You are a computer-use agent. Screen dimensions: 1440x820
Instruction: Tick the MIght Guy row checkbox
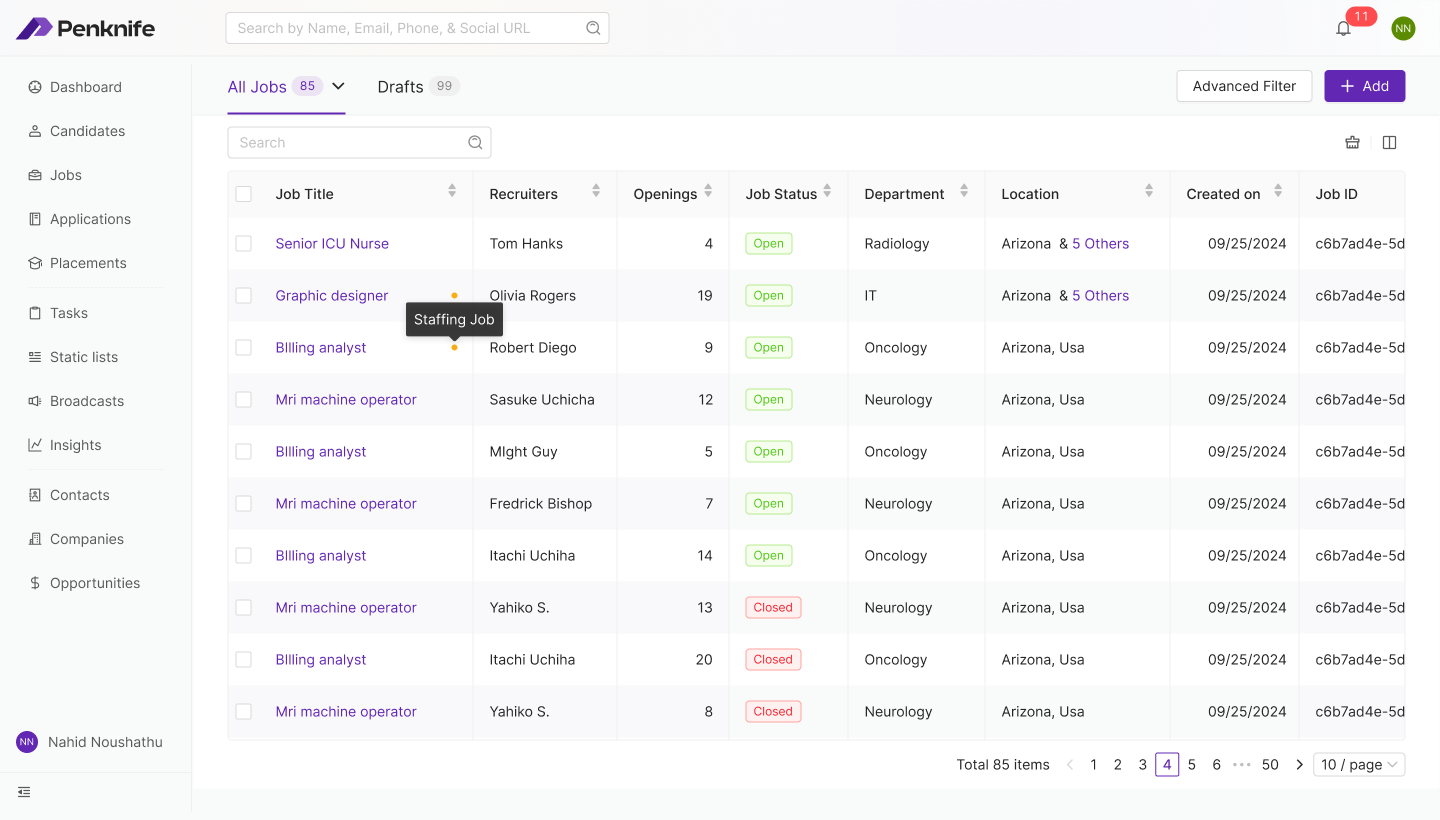244,451
